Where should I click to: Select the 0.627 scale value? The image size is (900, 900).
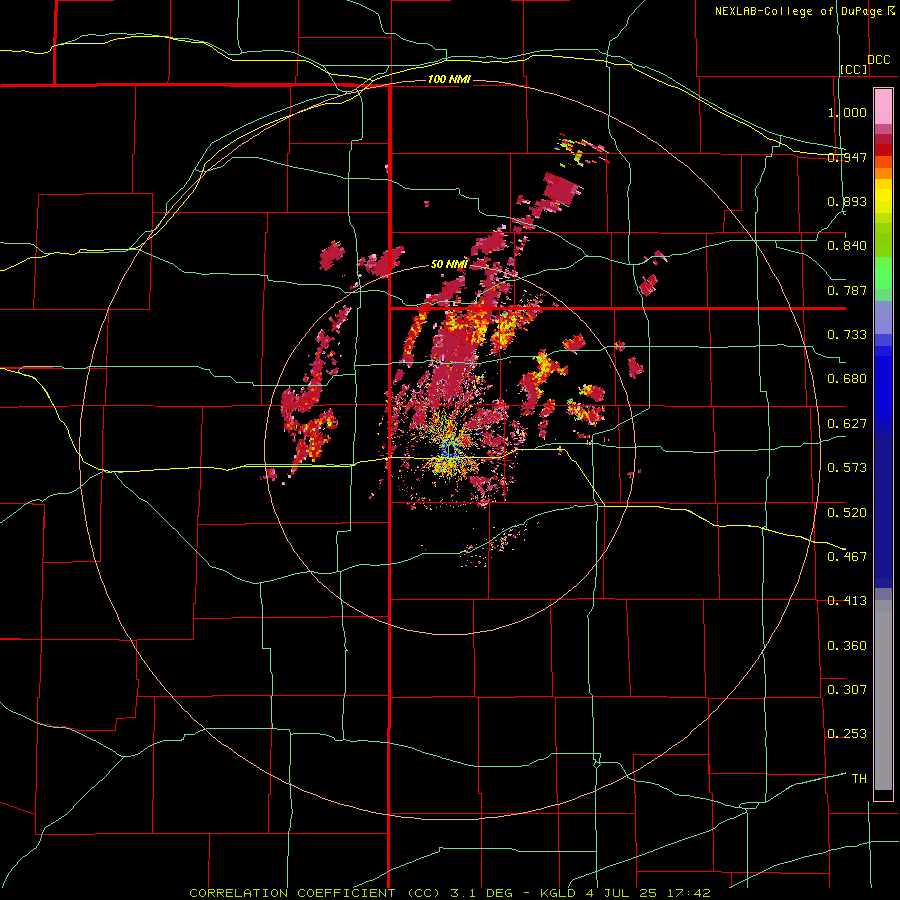point(847,424)
